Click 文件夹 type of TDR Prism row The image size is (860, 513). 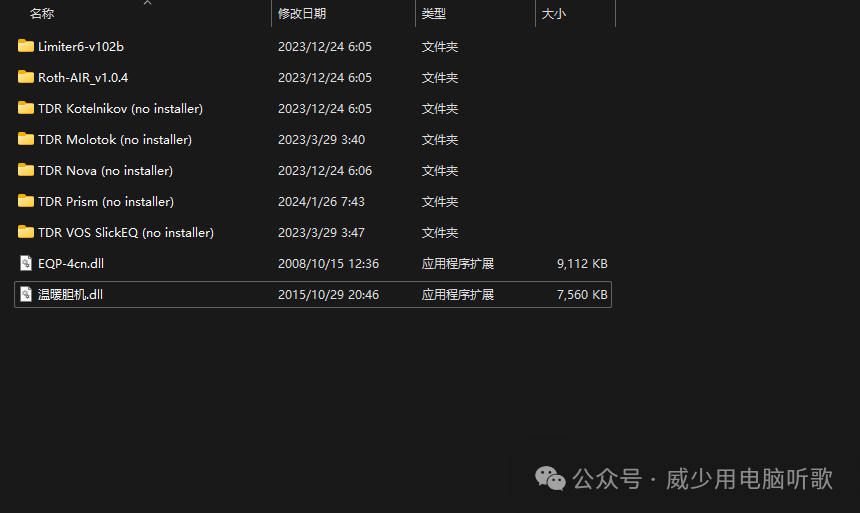tap(439, 202)
